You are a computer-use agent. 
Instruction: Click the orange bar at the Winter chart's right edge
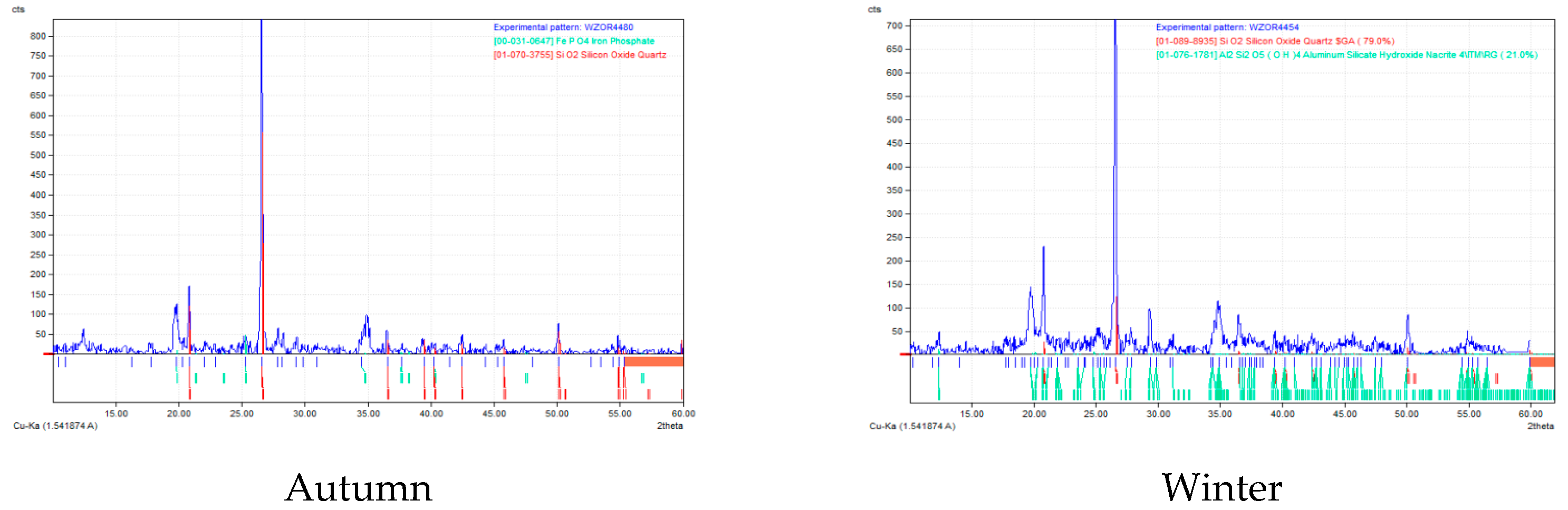(1542, 362)
